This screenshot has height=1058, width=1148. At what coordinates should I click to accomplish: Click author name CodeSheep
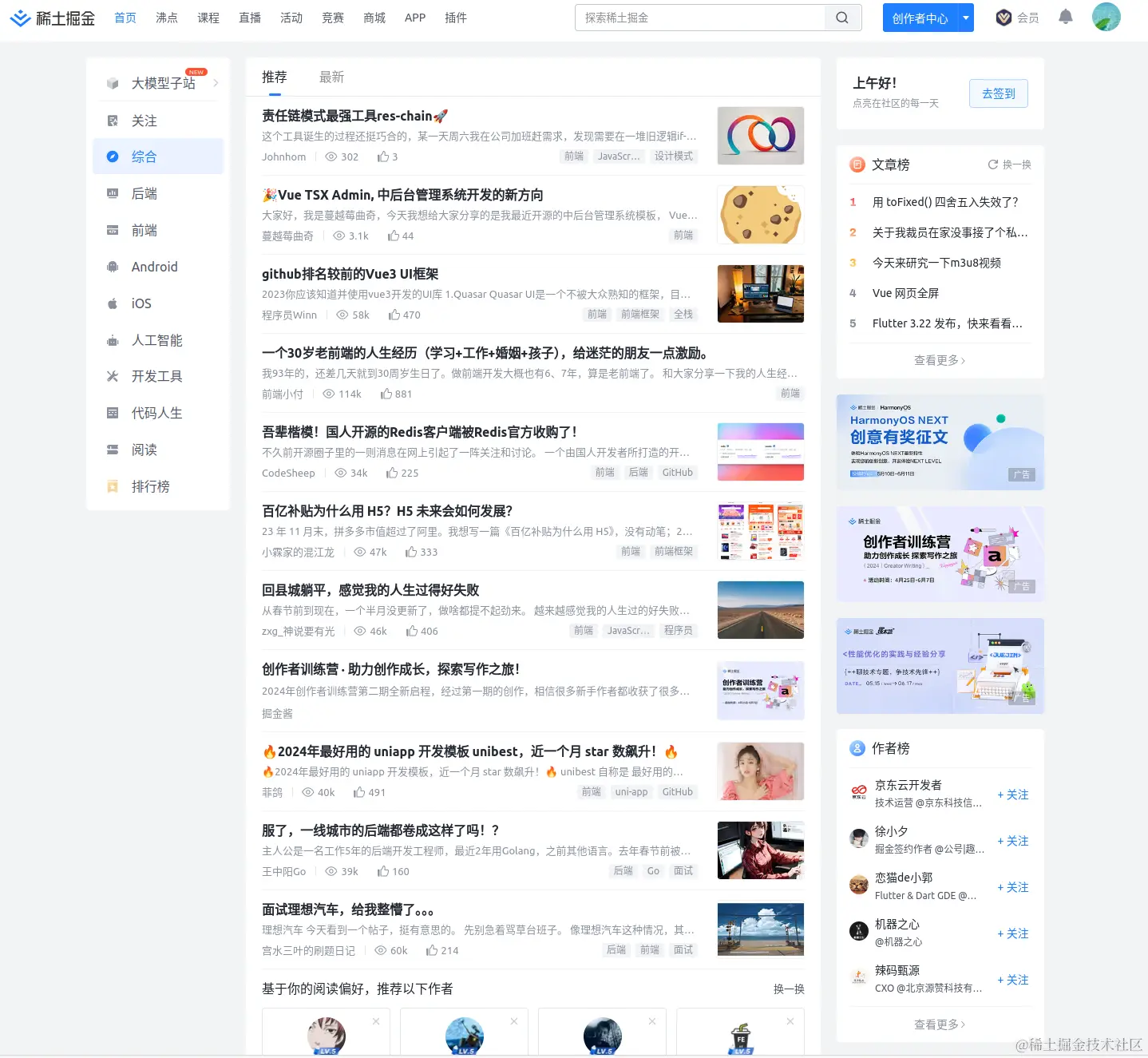pos(288,473)
